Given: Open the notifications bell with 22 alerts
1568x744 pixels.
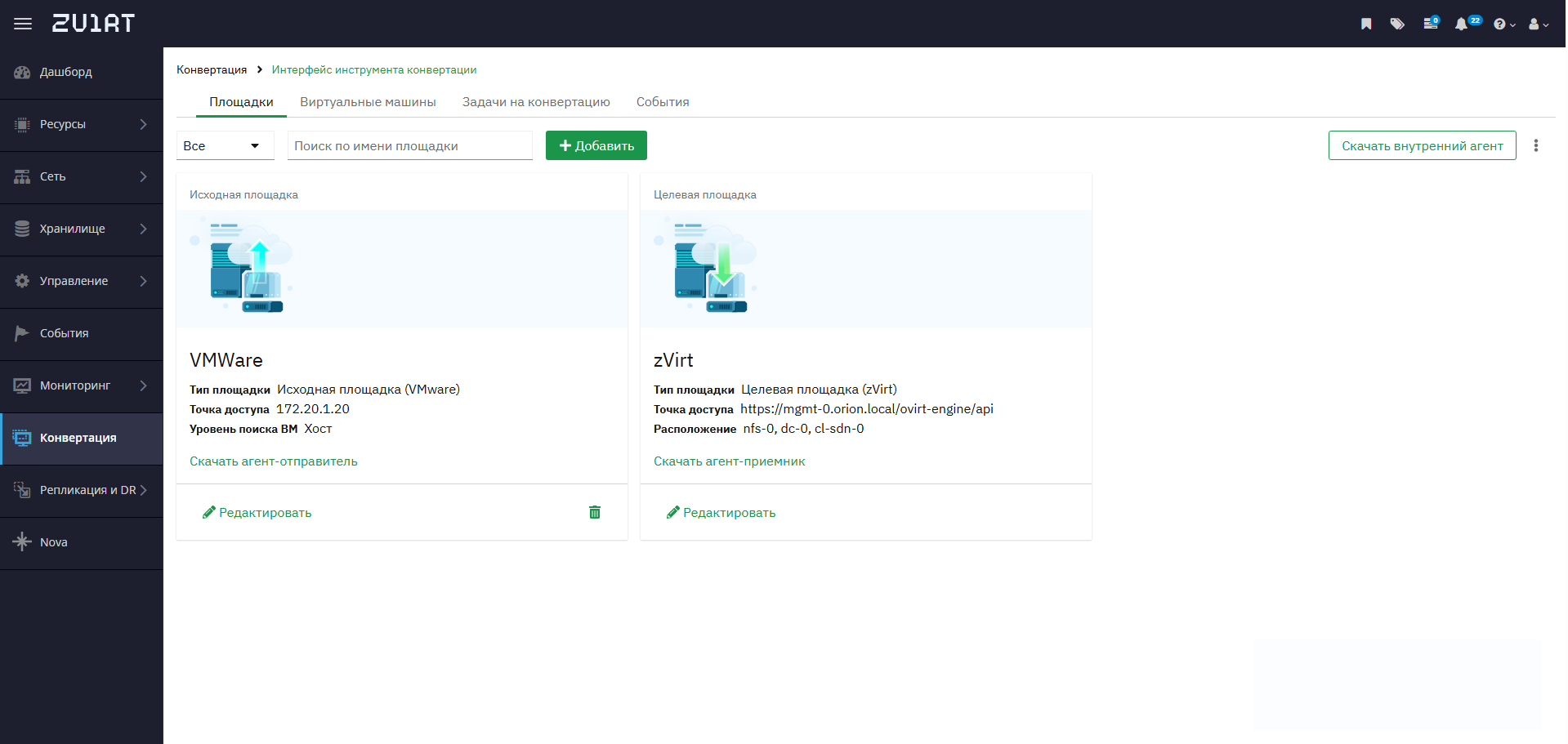Looking at the screenshot, I should 1462,24.
